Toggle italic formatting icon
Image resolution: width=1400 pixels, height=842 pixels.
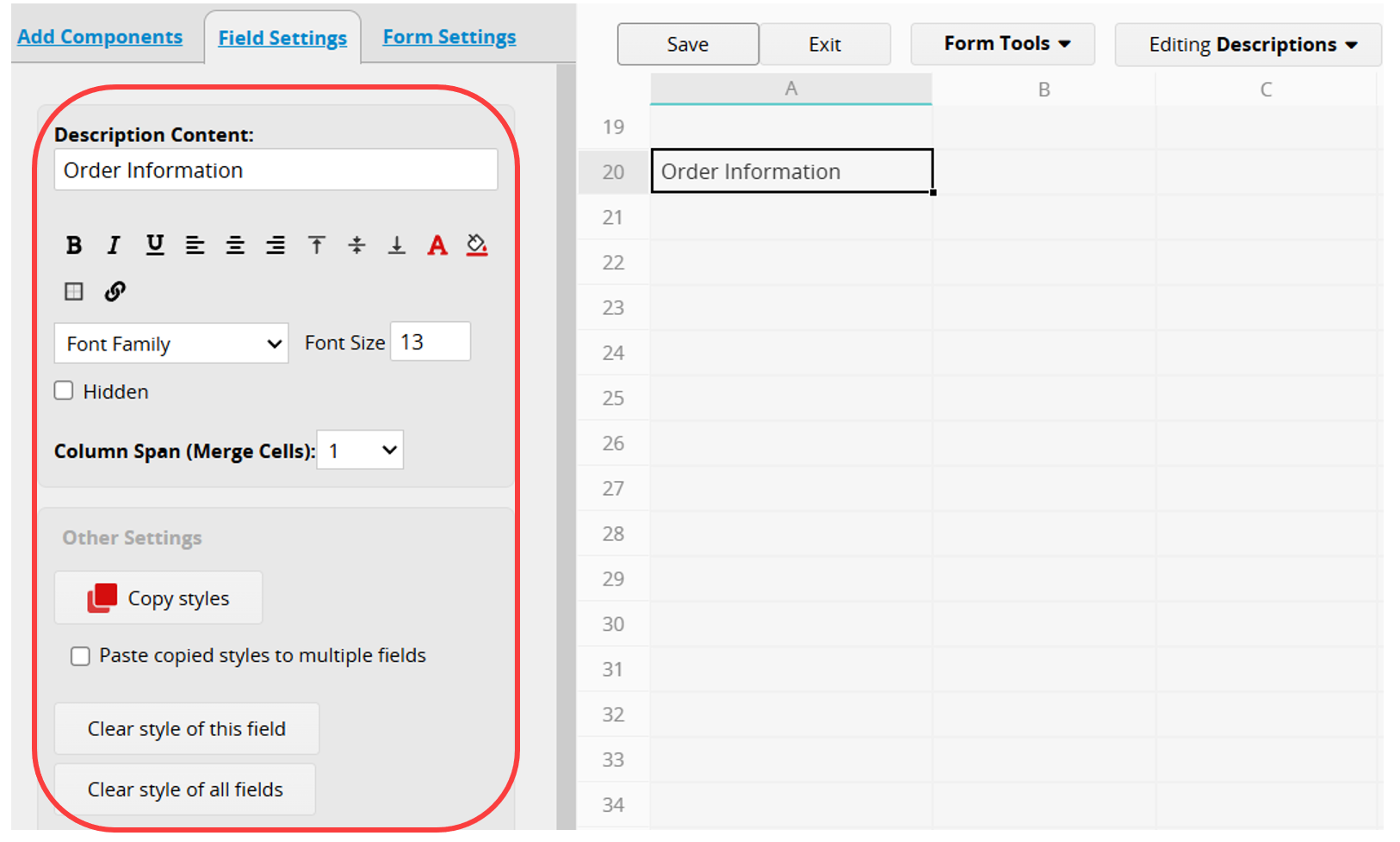pos(114,245)
